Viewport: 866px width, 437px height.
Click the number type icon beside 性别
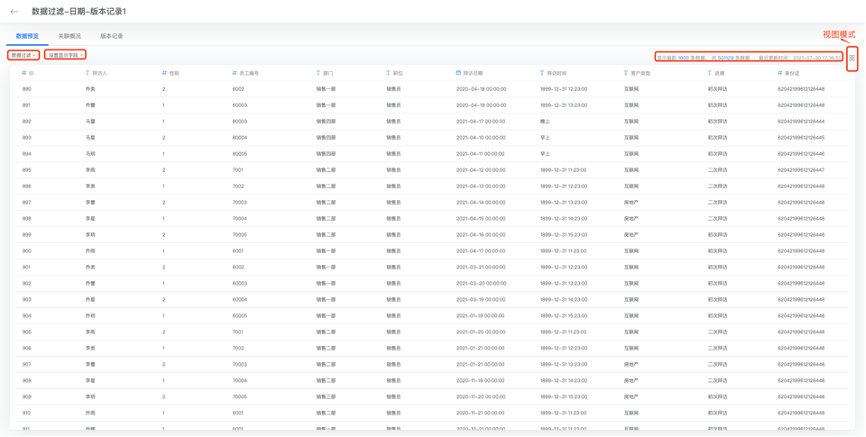164,73
